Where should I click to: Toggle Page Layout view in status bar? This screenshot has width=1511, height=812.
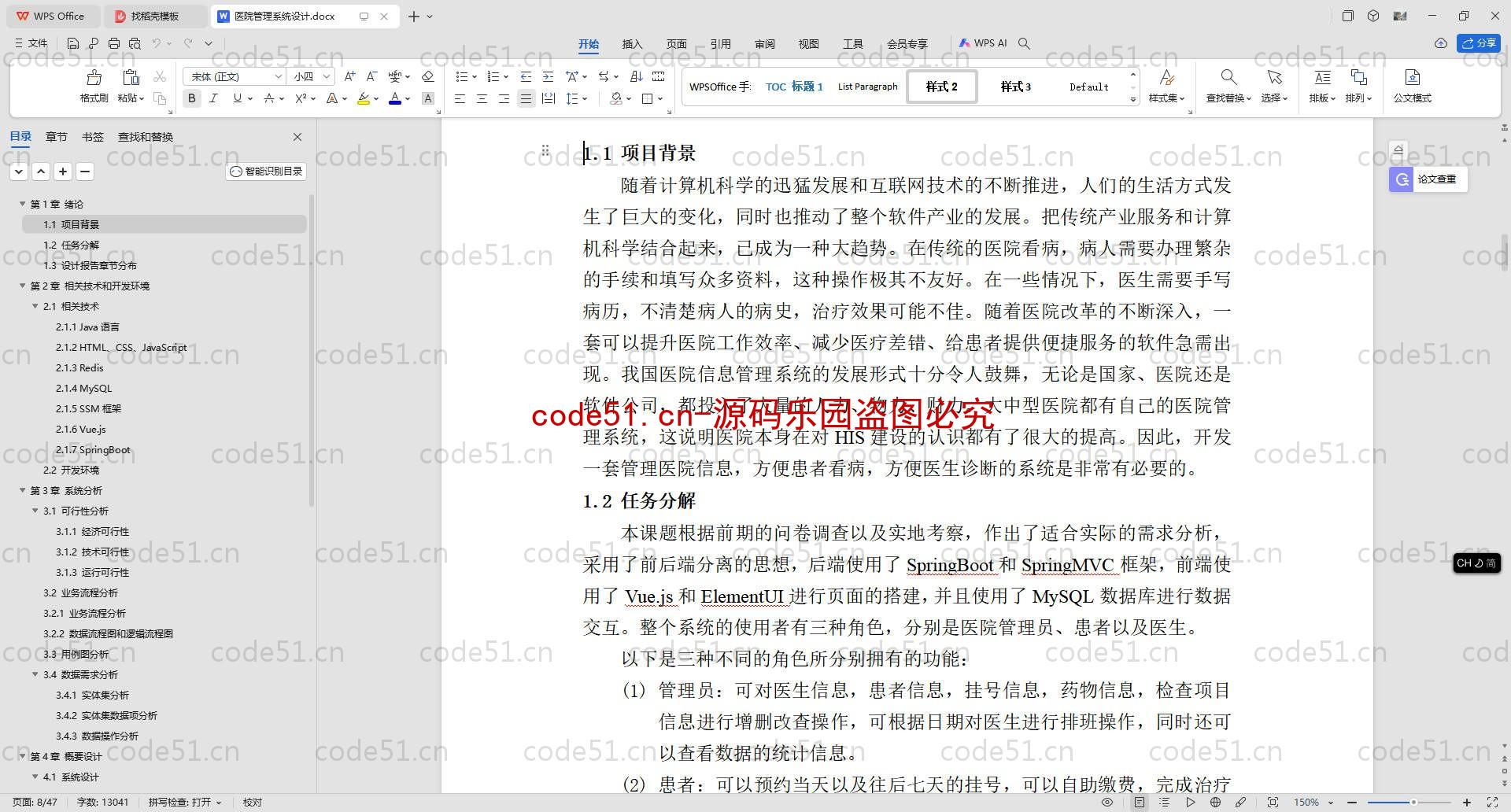[1140, 803]
